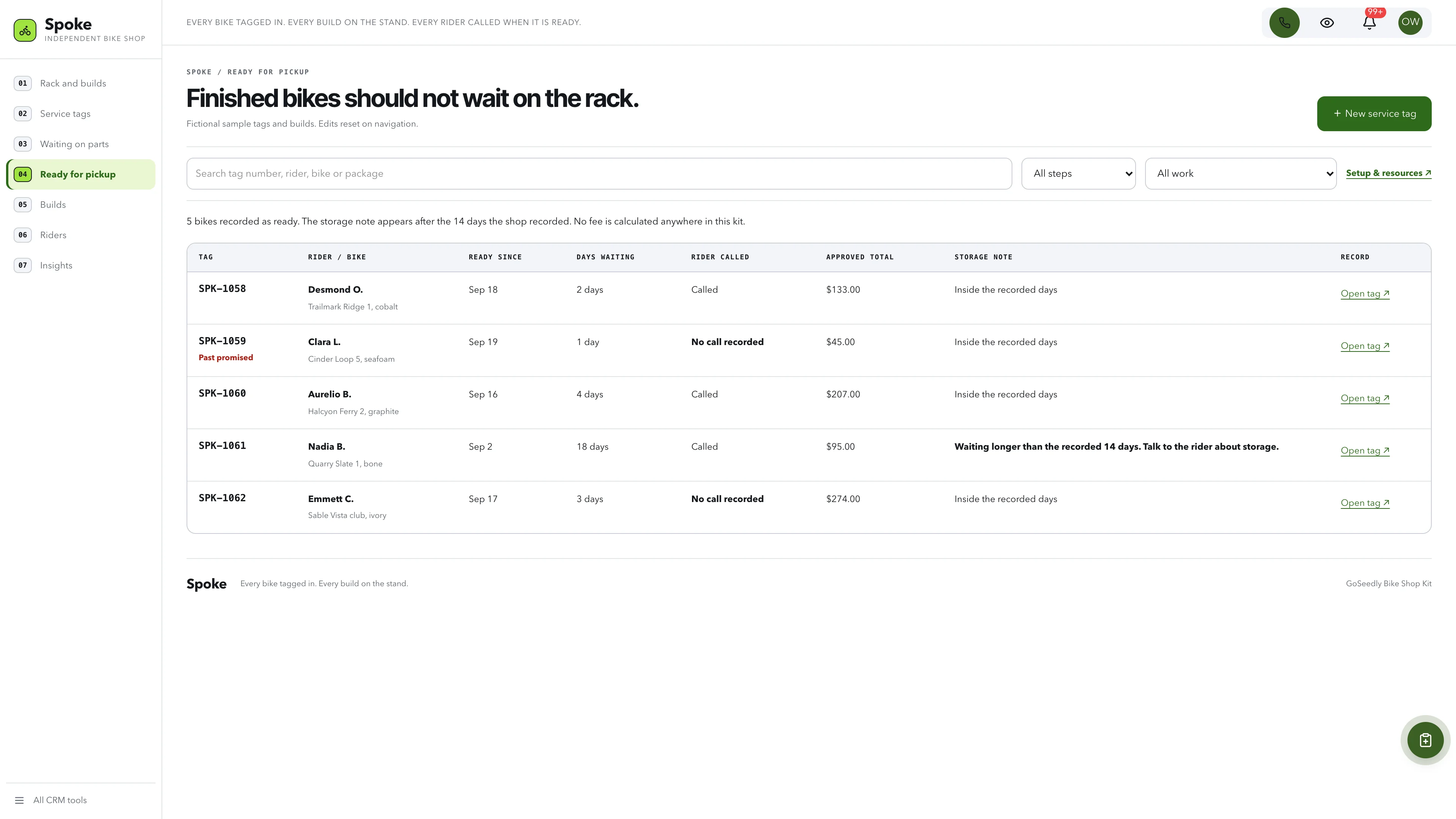Open tag for SPK-1060 Aurelio B.
Image resolution: width=1456 pixels, height=819 pixels.
tap(1365, 398)
